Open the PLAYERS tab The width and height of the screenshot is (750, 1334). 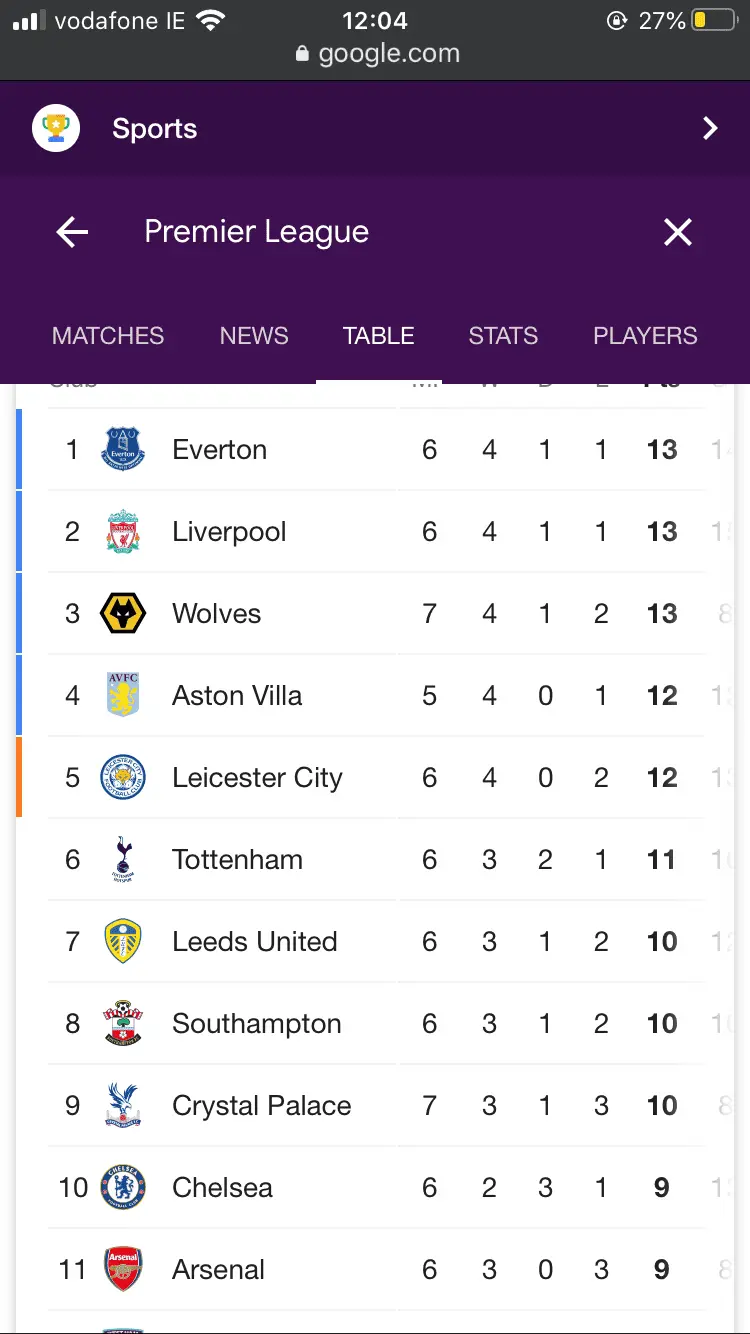pyautogui.click(x=645, y=336)
